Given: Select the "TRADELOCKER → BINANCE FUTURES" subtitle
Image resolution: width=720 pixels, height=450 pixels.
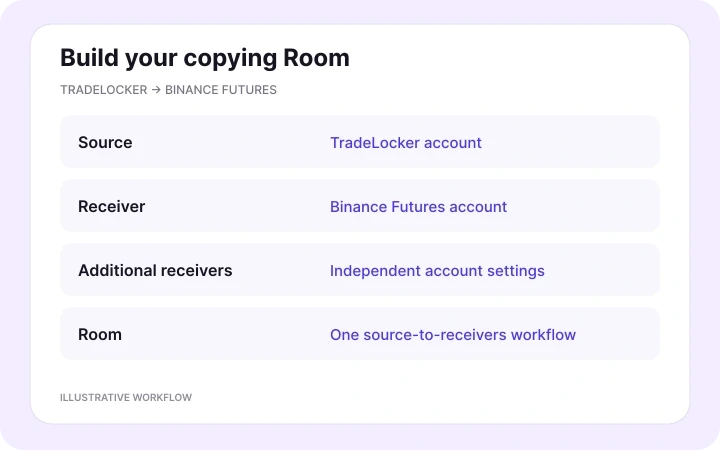Looking at the screenshot, I should (169, 90).
